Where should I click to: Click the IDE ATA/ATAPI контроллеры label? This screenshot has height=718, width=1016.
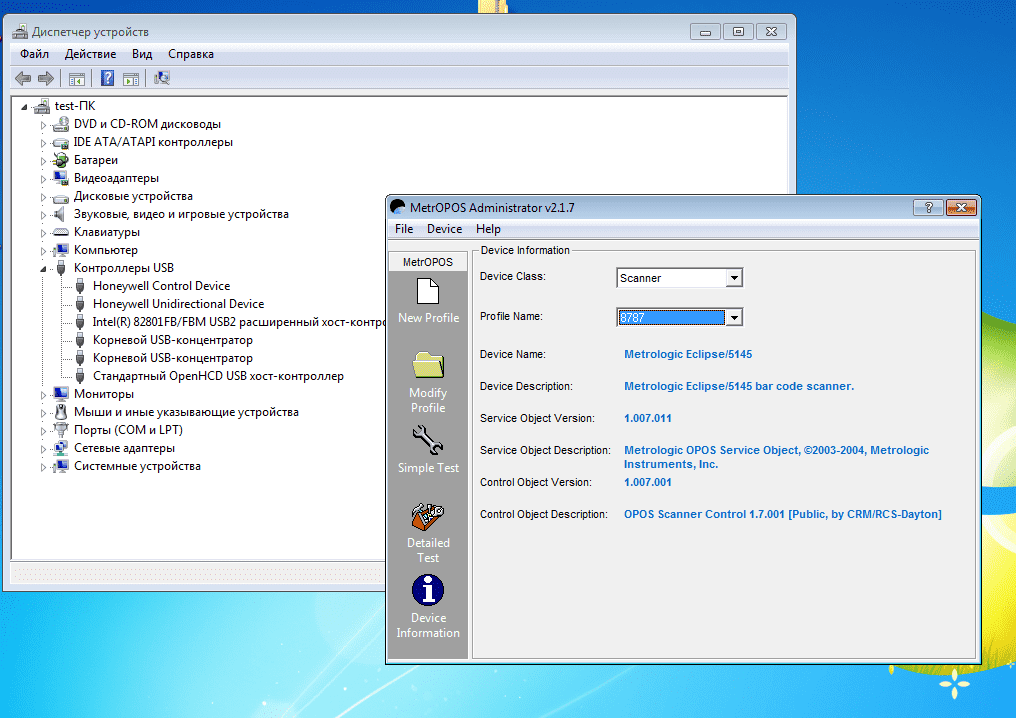pyautogui.click(x=153, y=142)
